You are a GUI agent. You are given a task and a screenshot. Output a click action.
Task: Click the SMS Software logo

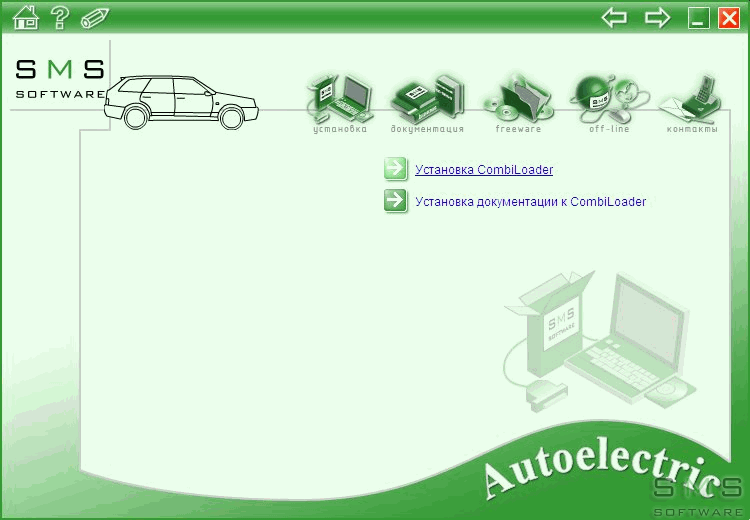60,78
